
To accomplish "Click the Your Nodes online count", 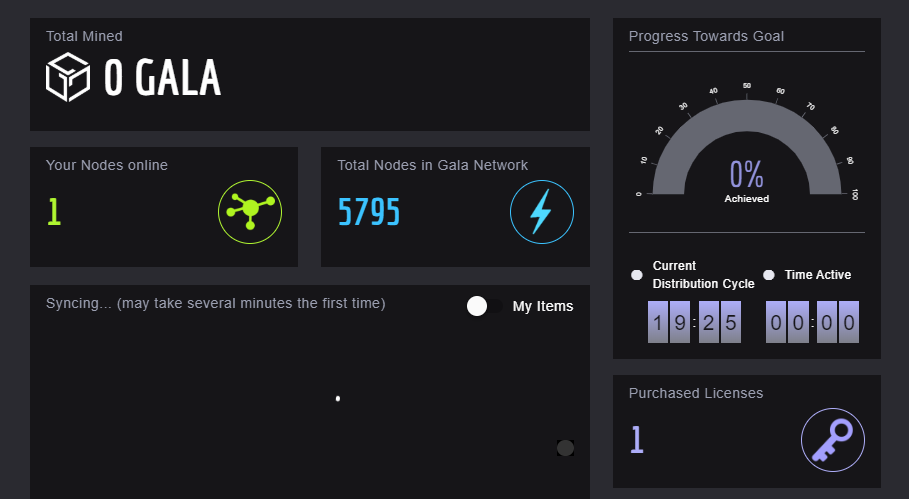I will coord(54,212).
